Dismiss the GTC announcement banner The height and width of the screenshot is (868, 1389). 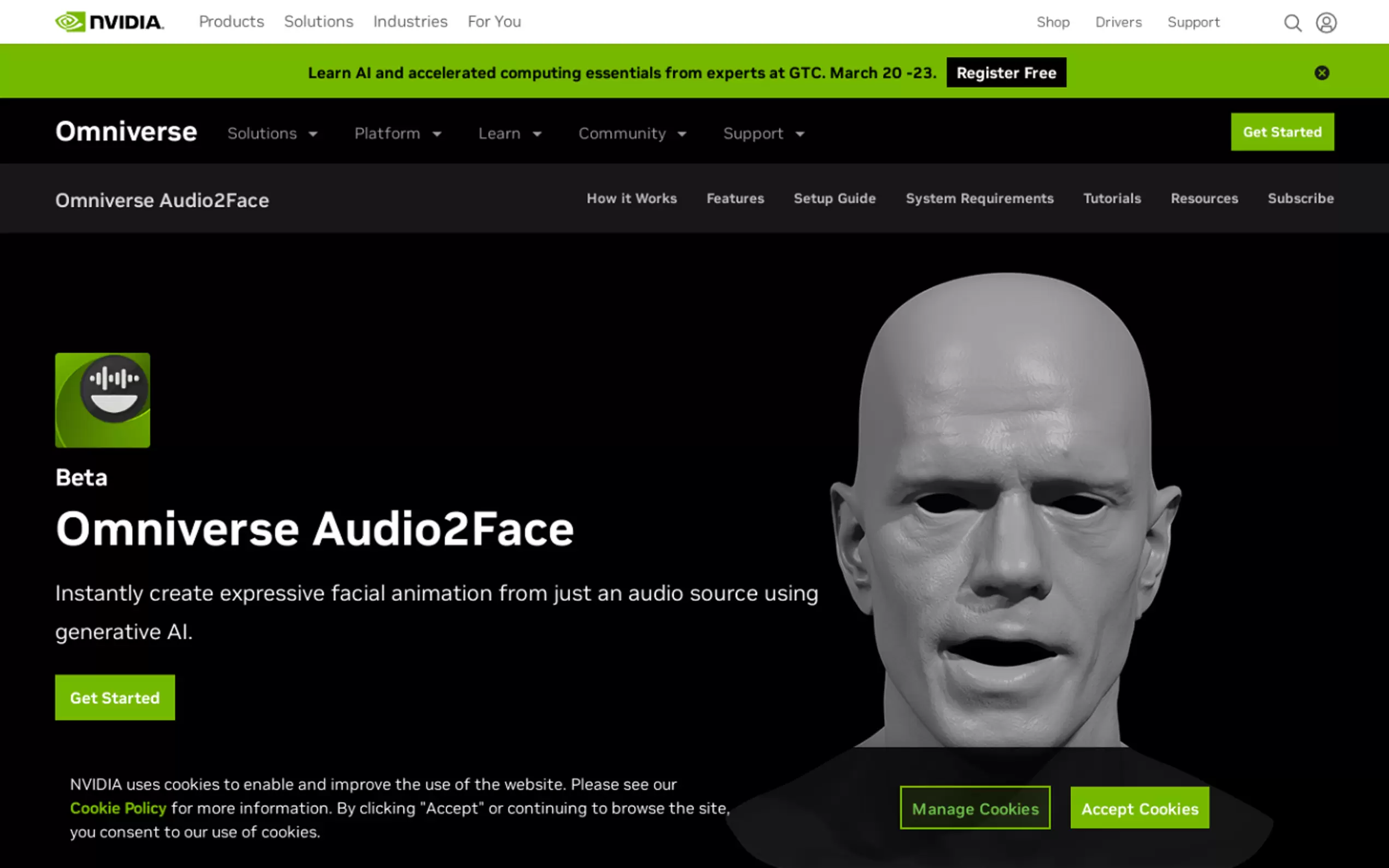1322,72
